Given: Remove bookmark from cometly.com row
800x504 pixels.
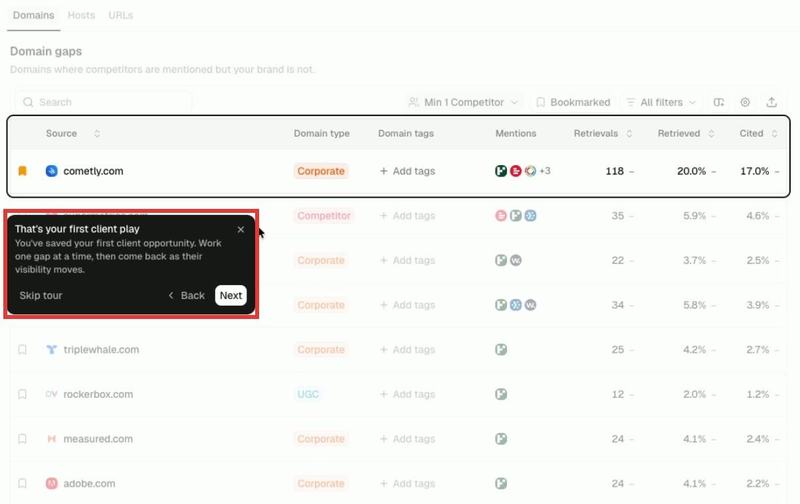Looking at the screenshot, I should point(22,171).
